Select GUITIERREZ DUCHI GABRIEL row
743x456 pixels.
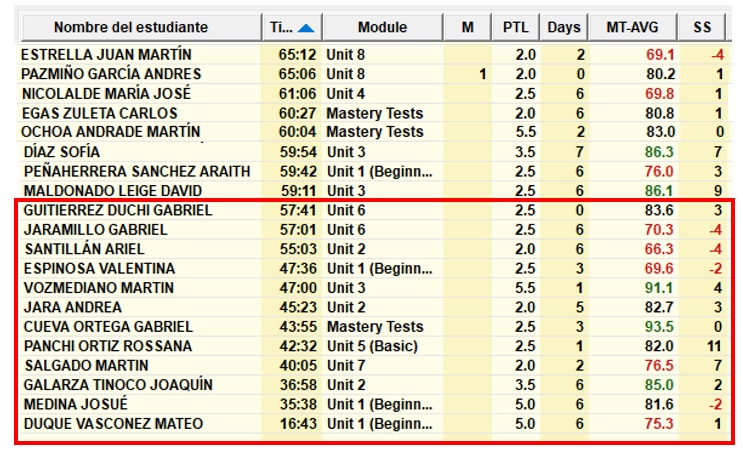[x=117, y=210]
